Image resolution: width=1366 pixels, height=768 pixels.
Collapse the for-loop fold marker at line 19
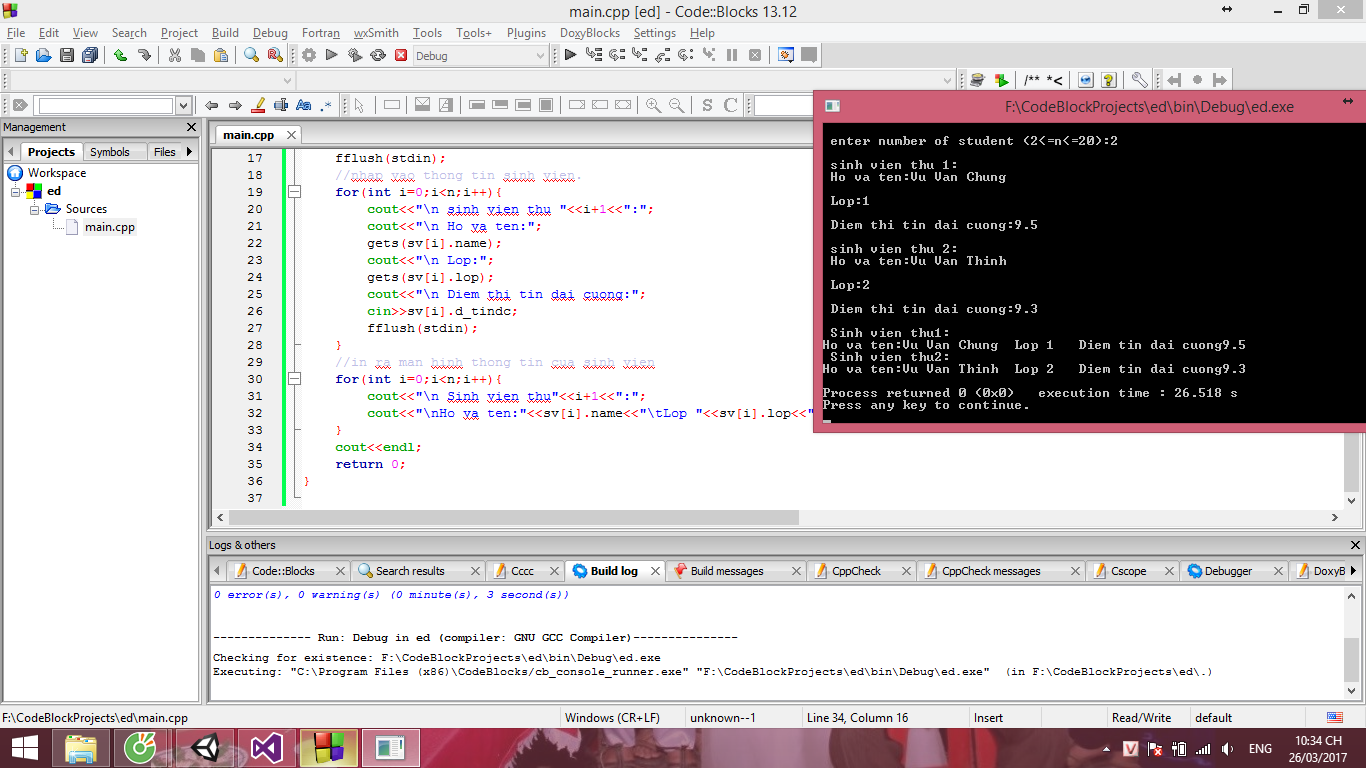tap(294, 192)
